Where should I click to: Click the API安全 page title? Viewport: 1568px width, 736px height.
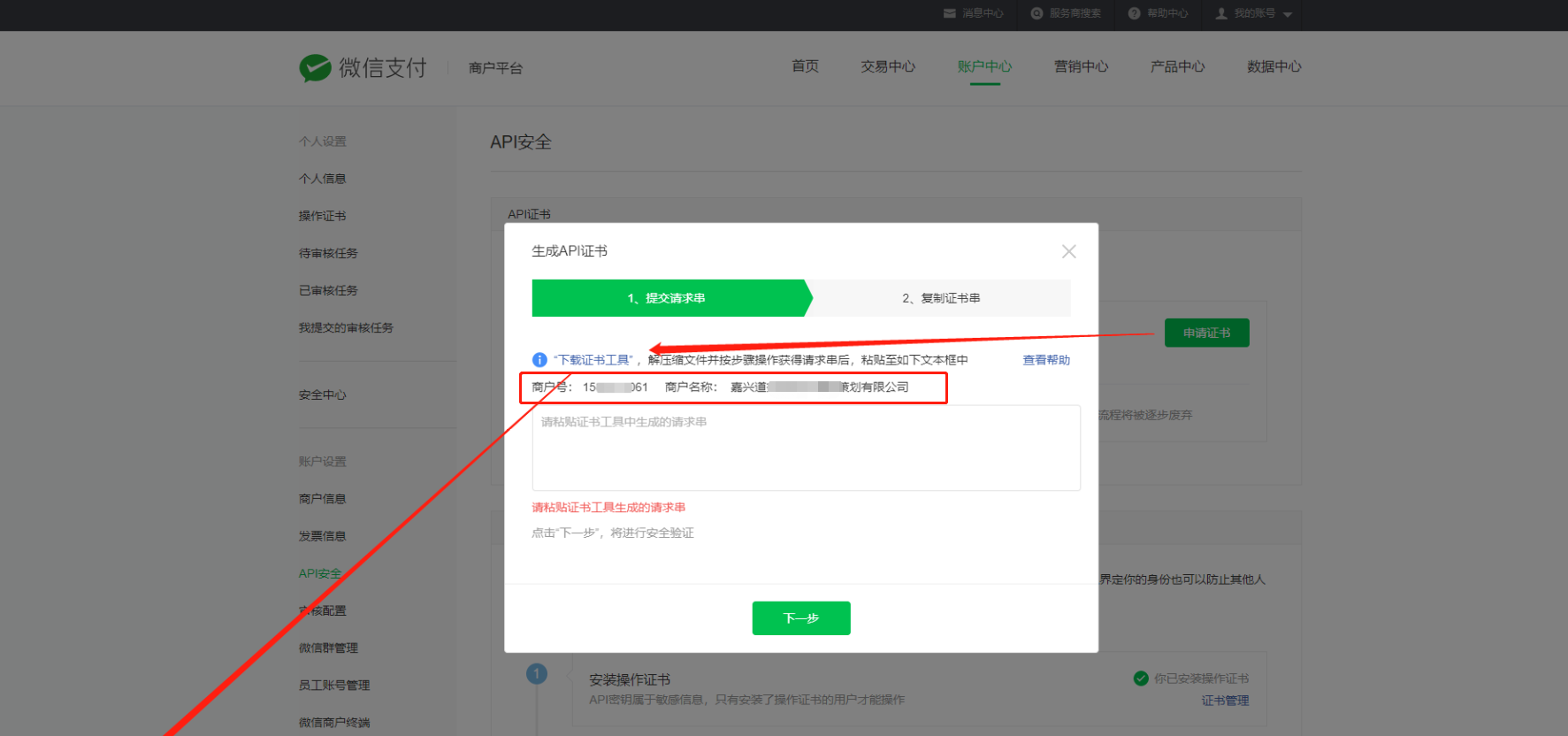pyautogui.click(x=521, y=142)
